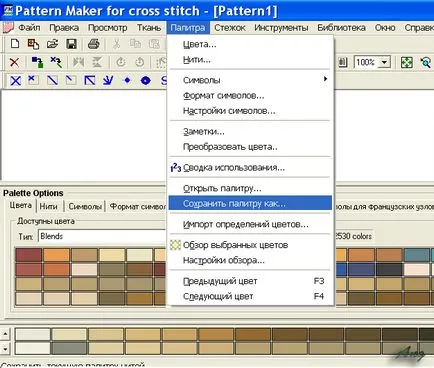434x368 pixels.
Task: Create a new pattern with the blank page icon
Action: pyautogui.click(x=15, y=44)
